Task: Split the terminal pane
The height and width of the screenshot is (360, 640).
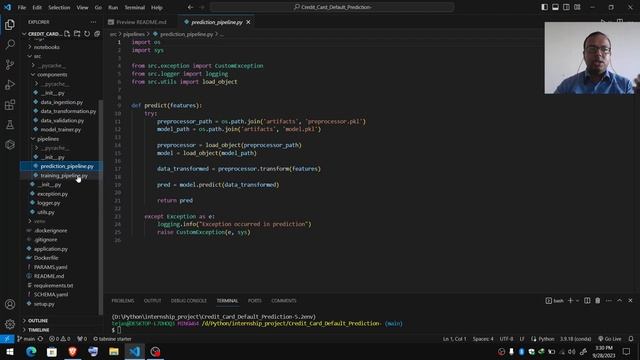Action: pyautogui.click(x=587, y=300)
